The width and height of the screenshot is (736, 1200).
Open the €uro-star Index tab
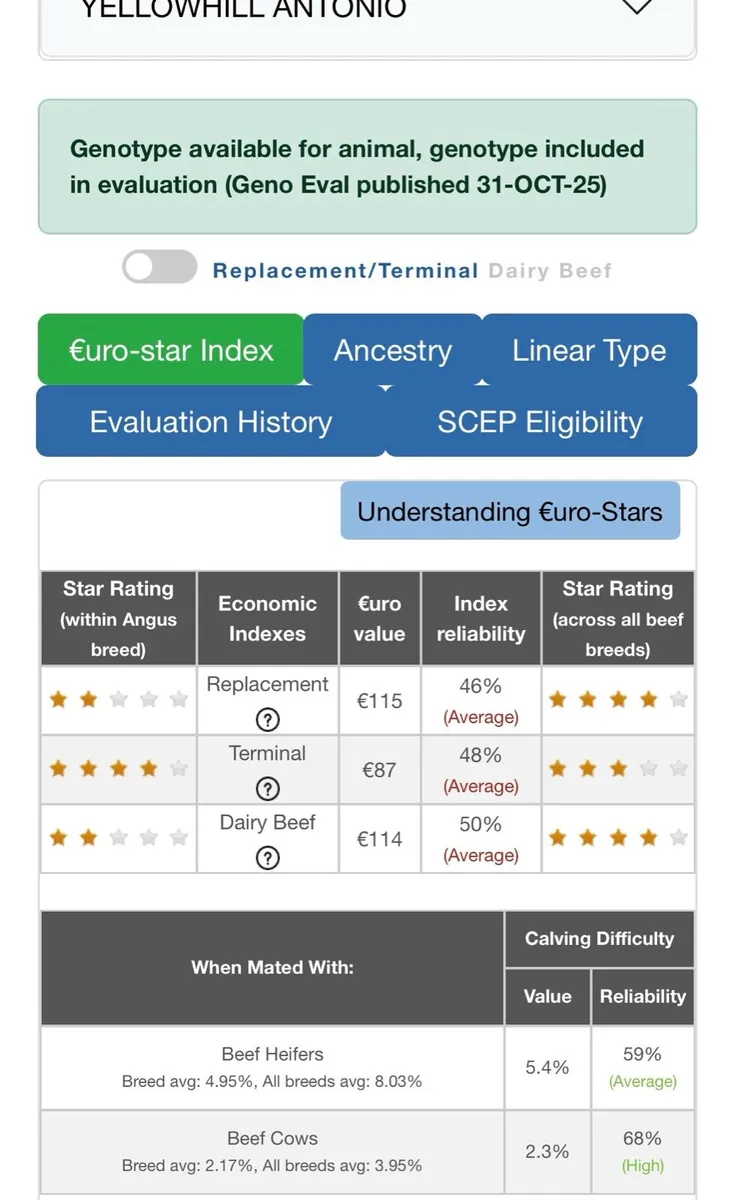point(171,350)
